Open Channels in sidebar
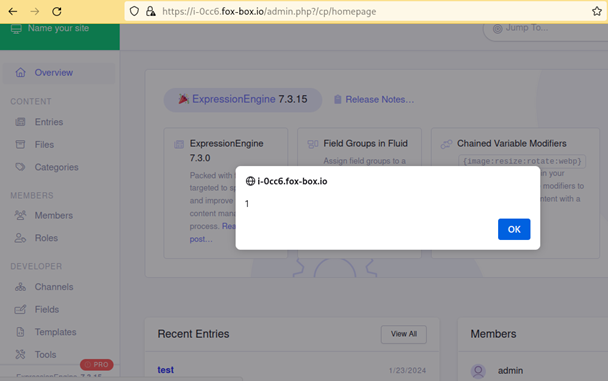Viewport: 608px width, 381px height. click(x=54, y=286)
